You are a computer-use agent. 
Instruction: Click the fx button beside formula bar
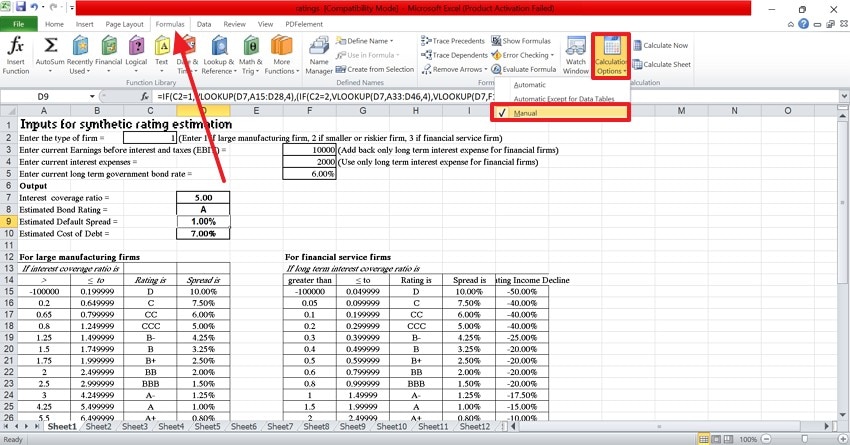pyautogui.click(x=145, y=96)
